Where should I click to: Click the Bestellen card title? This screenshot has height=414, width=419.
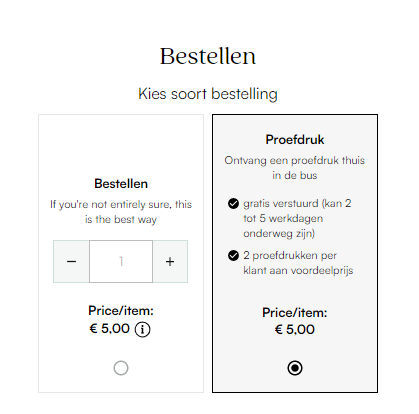121,184
